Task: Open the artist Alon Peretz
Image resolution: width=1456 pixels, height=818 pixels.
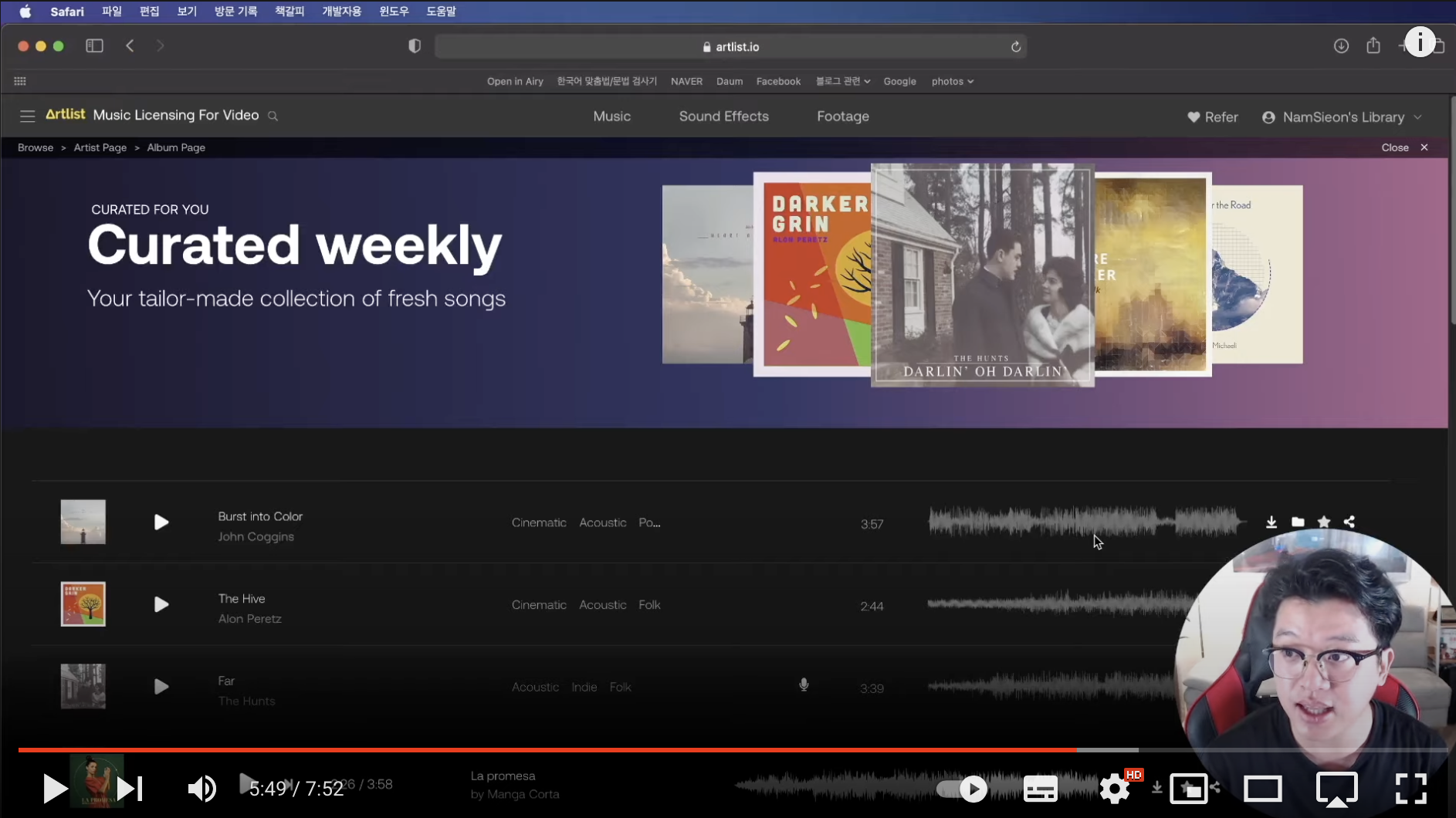Action: [x=249, y=619]
